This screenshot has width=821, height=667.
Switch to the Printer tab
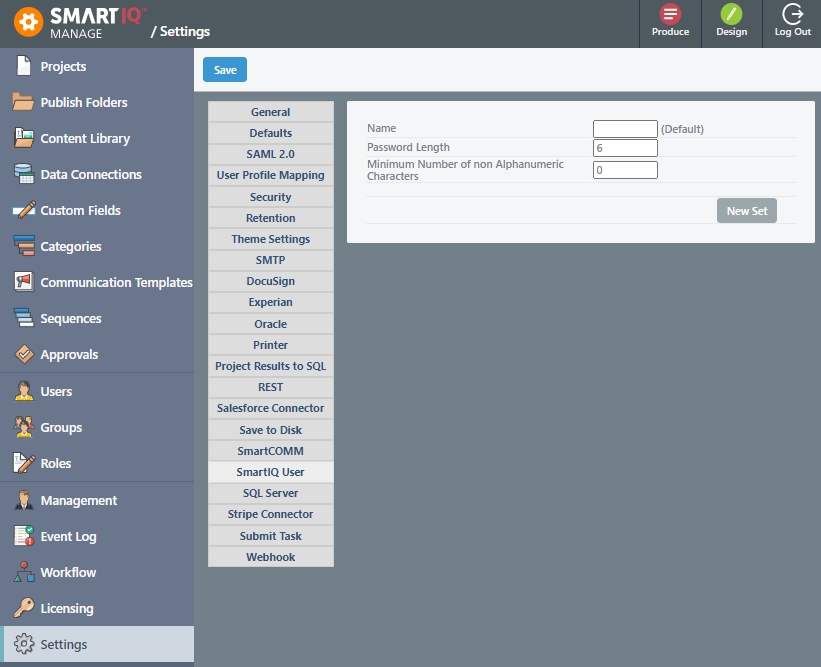pyautogui.click(x=270, y=344)
